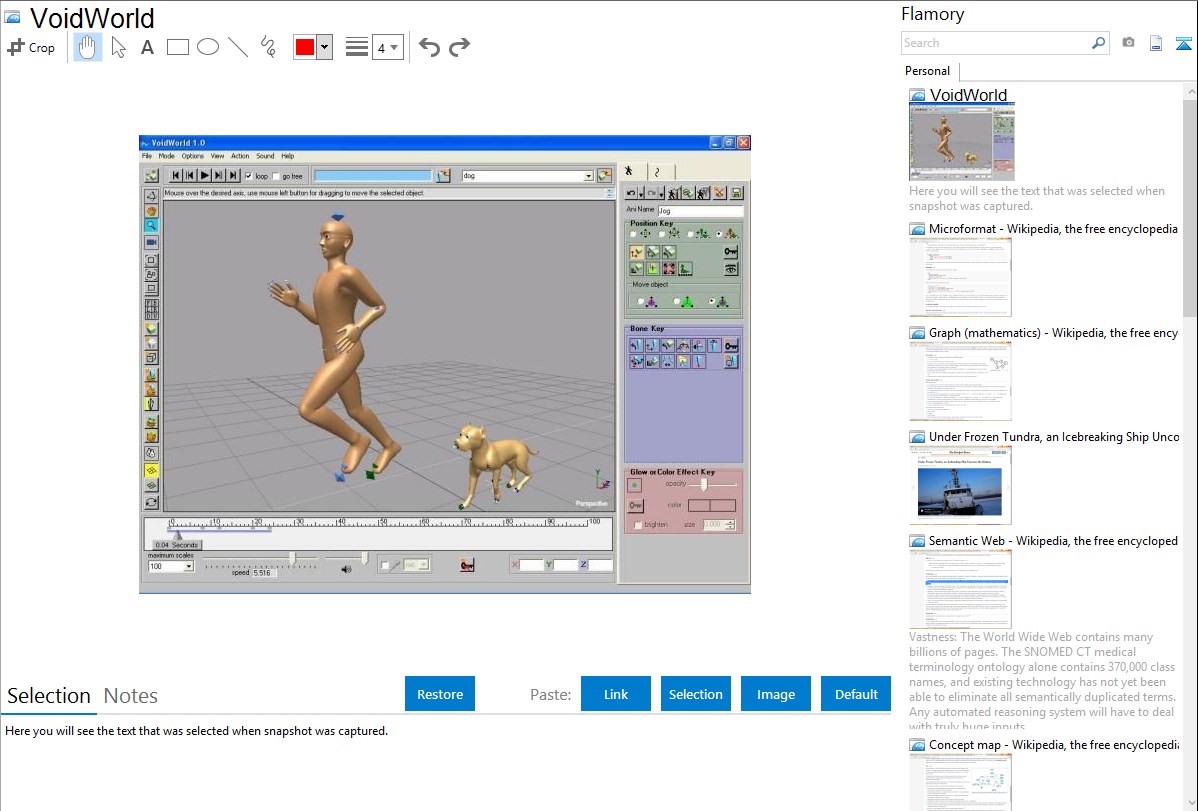The image size is (1198, 811).
Task: Click the line thickness icon
Action: click(356, 47)
